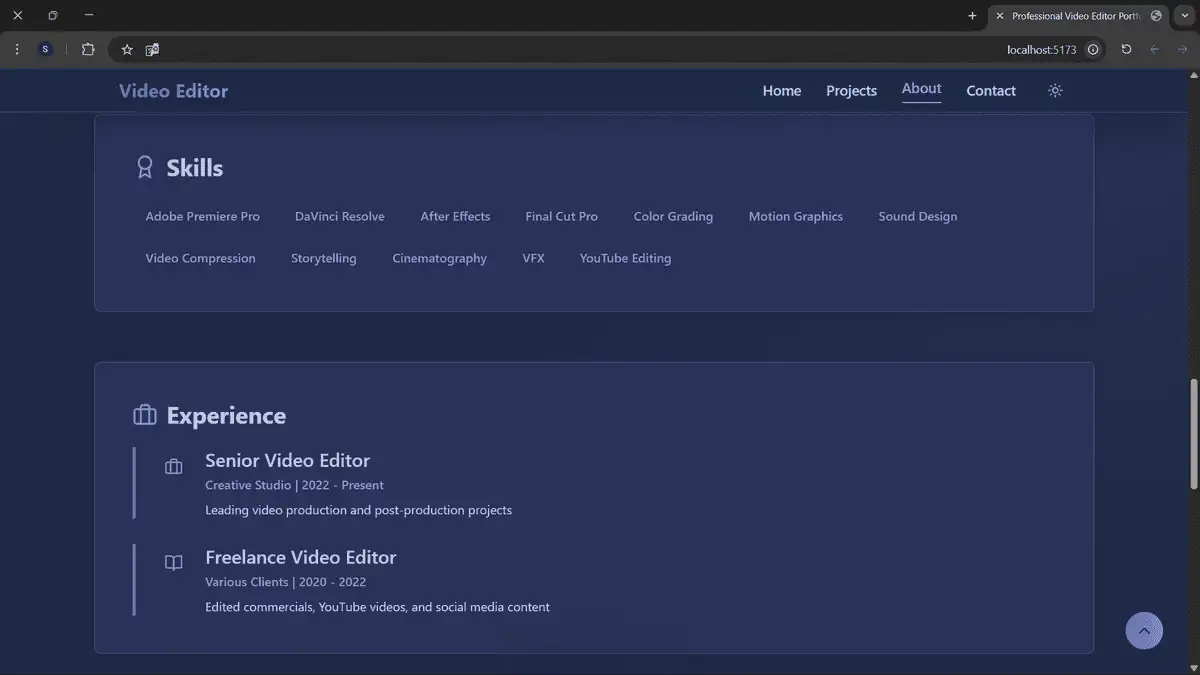Click the Sound Design skill tag
Image resolution: width=1200 pixels, height=675 pixels.
[918, 216]
